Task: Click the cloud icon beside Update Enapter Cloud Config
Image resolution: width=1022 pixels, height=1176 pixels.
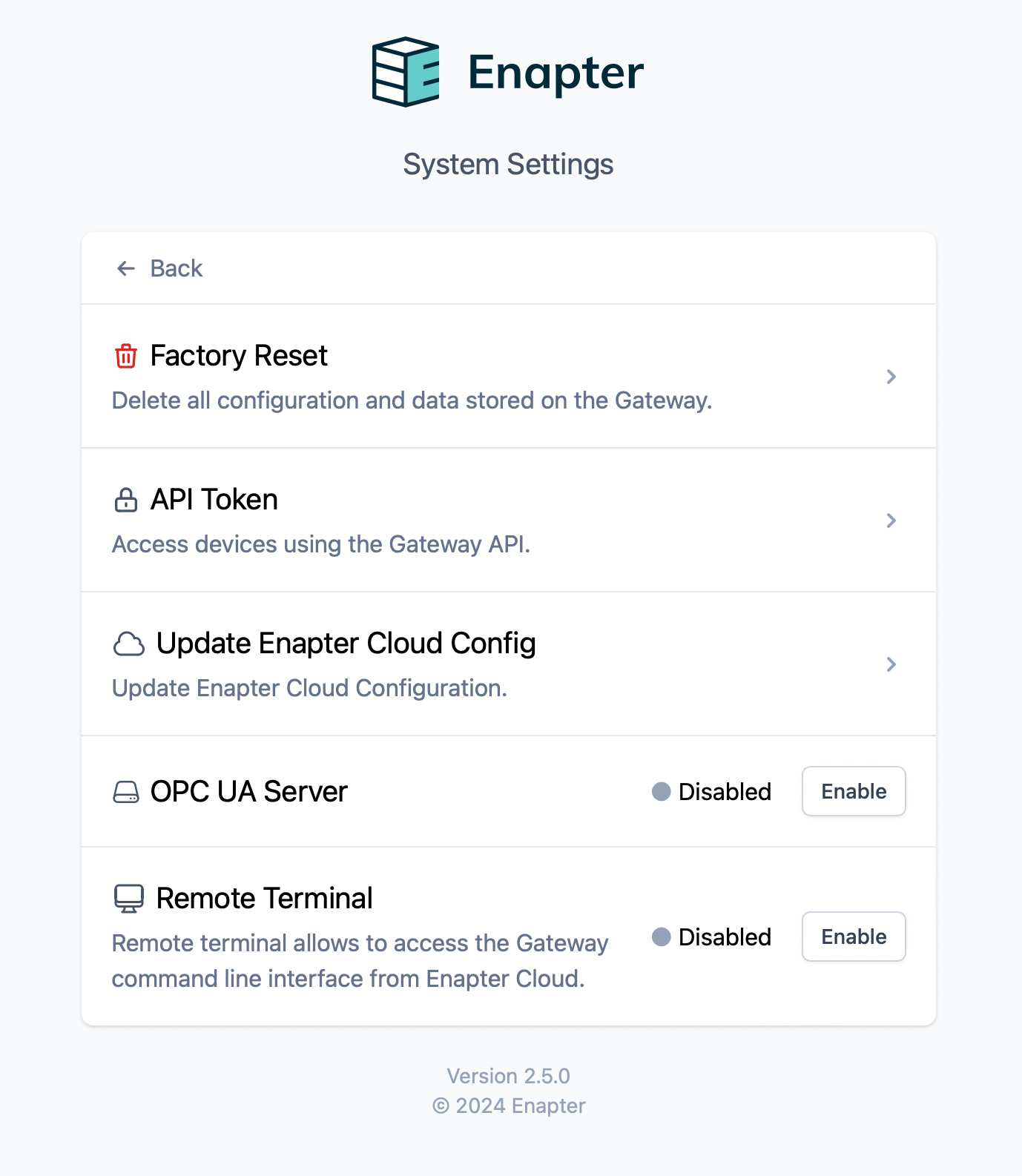Action: pos(128,643)
